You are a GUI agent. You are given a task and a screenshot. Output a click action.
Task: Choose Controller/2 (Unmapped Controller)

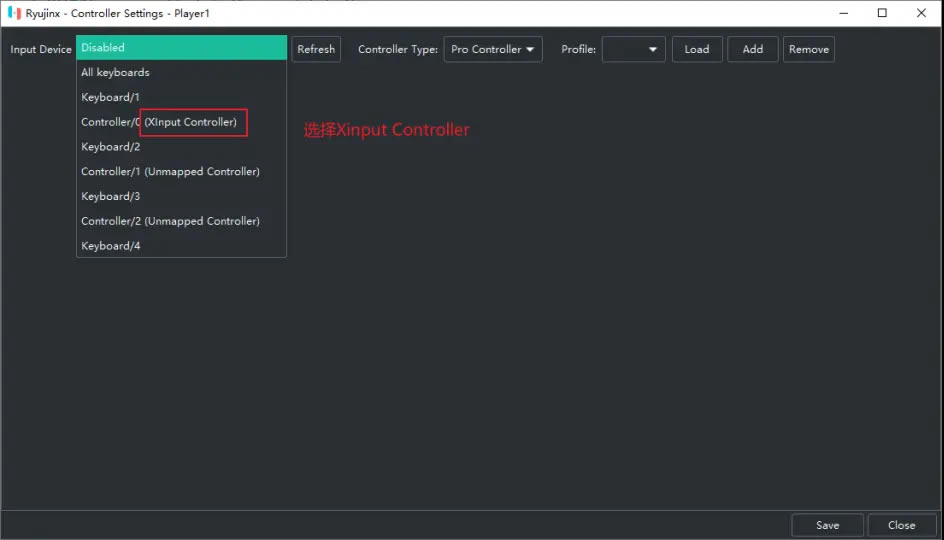tap(181, 221)
